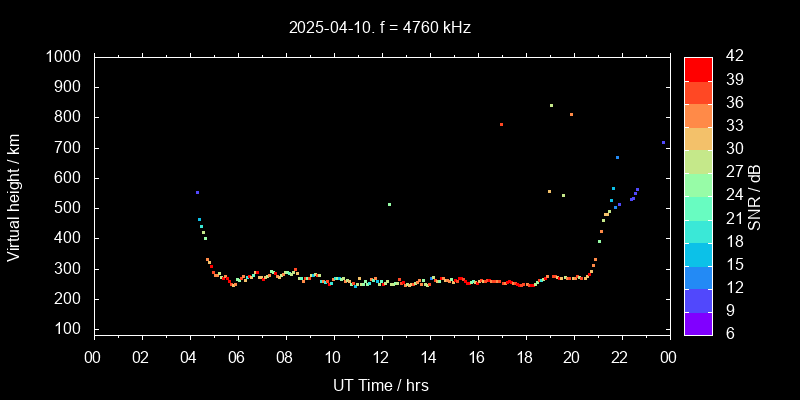Image resolution: width=800 pixels, height=400 pixels.
Task: Select the light green 24–27 dB color band
Action: (x=698, y=184)
